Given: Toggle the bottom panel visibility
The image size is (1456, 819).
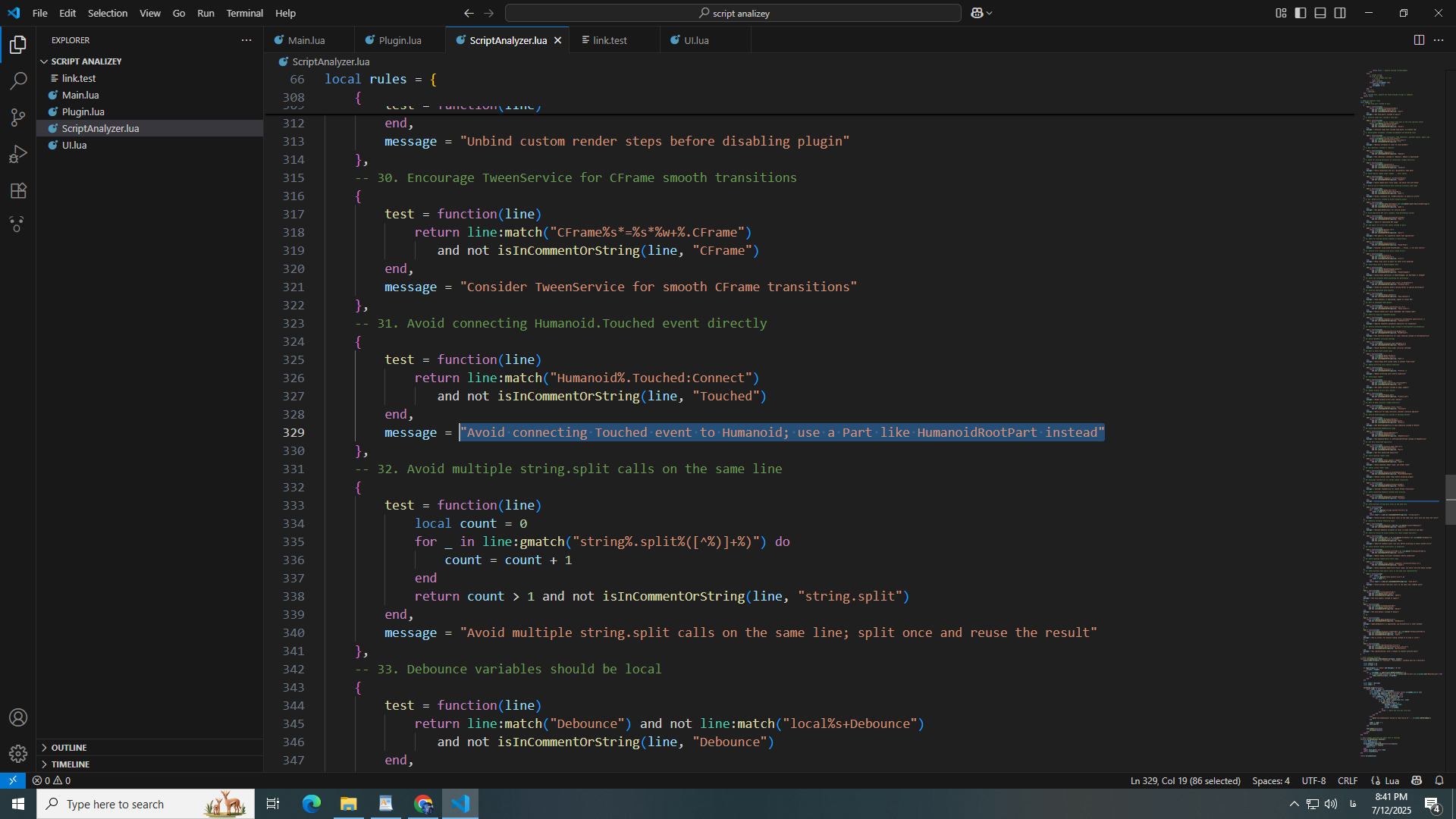Looking at the screenshot, I should pyautogui.click(x=1320, y=13).
